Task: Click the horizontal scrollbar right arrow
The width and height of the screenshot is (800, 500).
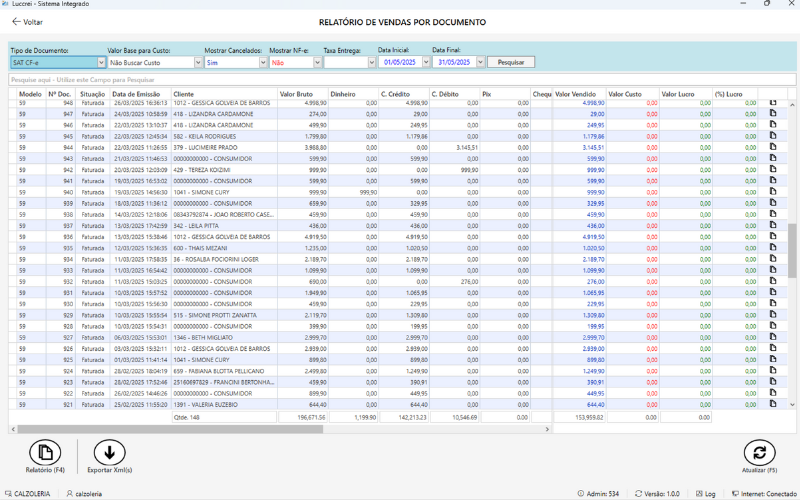Action: (547, 429)
